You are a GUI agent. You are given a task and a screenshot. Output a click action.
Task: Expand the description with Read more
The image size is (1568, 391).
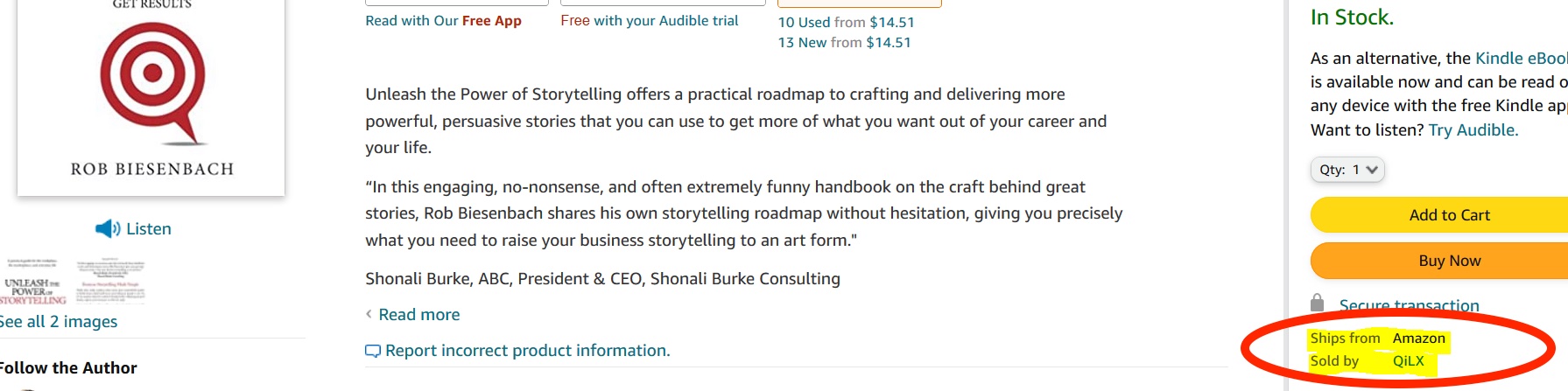click(418, 315)
